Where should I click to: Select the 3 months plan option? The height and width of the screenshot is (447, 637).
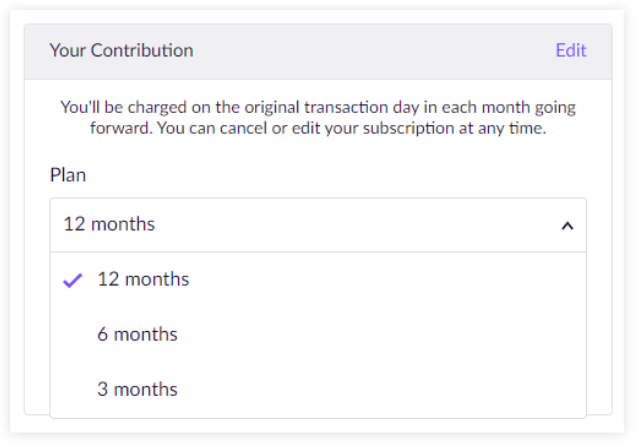pos(137,389)
